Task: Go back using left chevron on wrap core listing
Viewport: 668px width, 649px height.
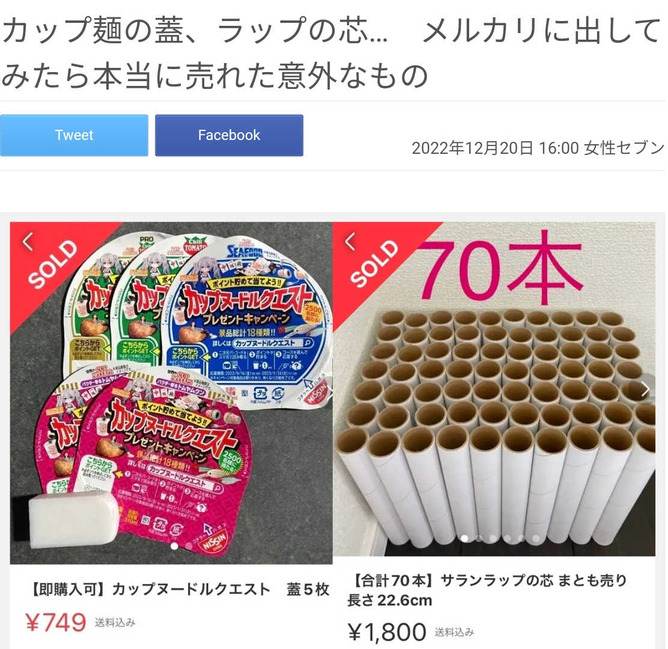Action: [350, 242]
